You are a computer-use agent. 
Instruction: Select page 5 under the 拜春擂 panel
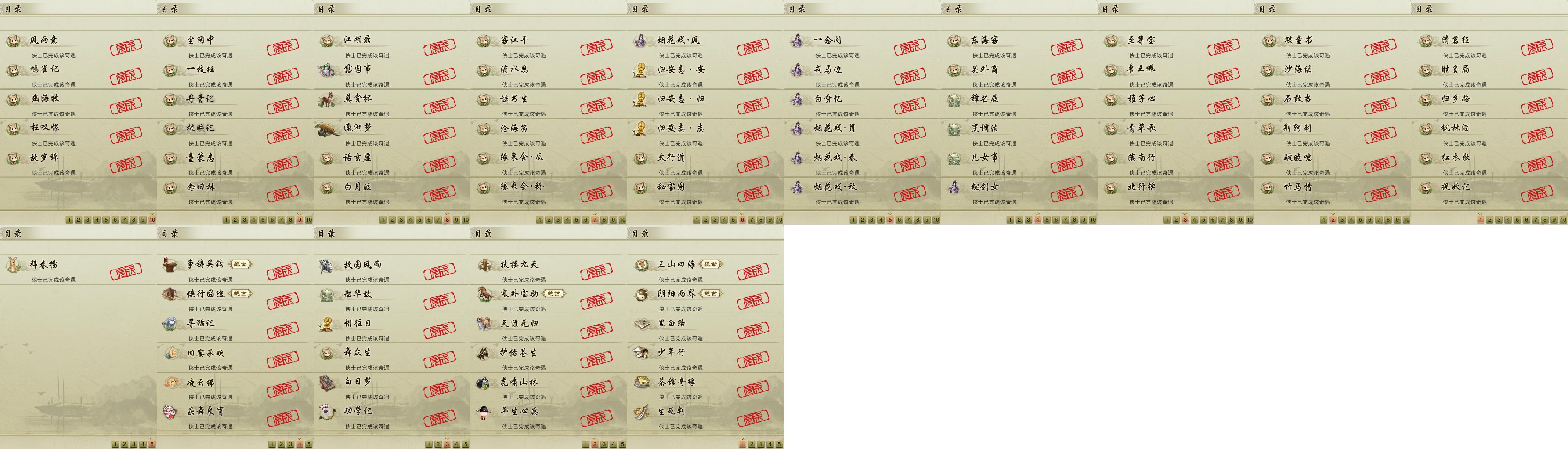(152, 444)
